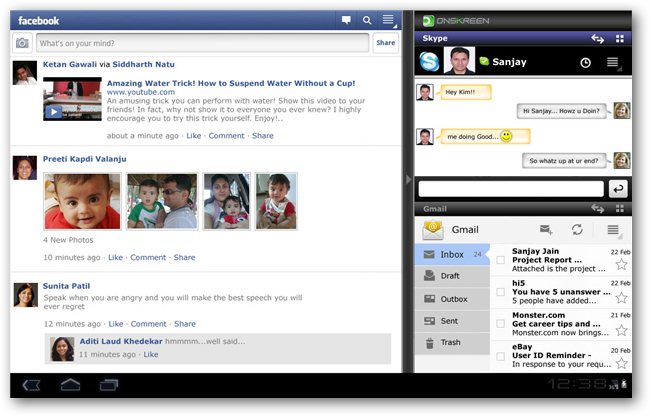Switch to Gmail Draft folder
This screenshot has height=416, width=650.
click(x=451, y=276)
